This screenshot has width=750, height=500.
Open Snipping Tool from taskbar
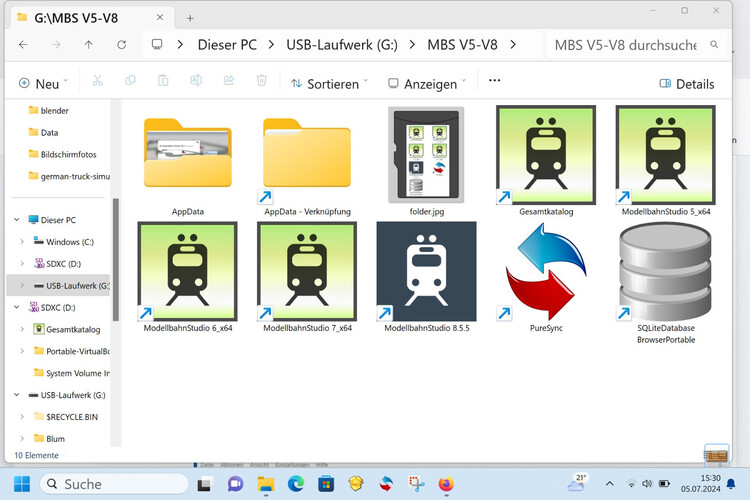[416, 484]
